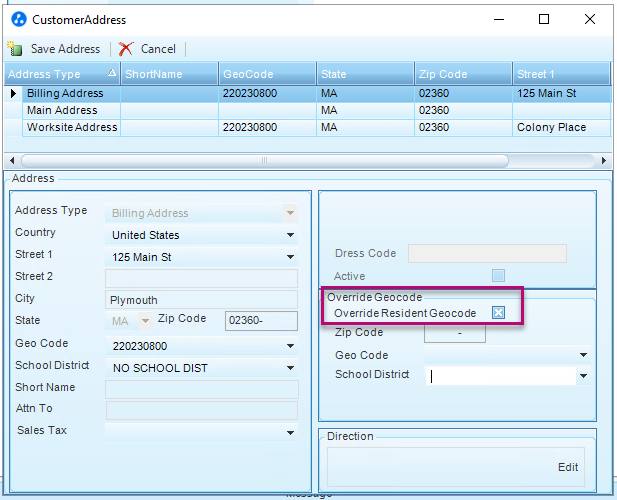617x500 pixels.
Task: Select the Worksite Address row
Action: [72, 128]
